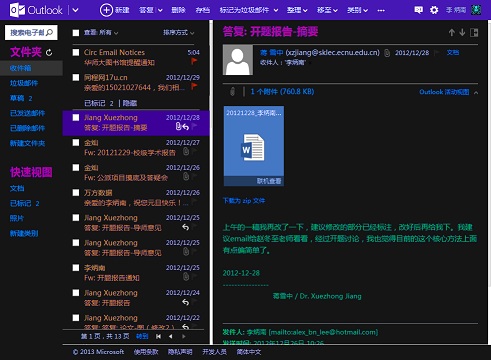Click the account profile picture
The image size is (491, 360).
(476, 10)
